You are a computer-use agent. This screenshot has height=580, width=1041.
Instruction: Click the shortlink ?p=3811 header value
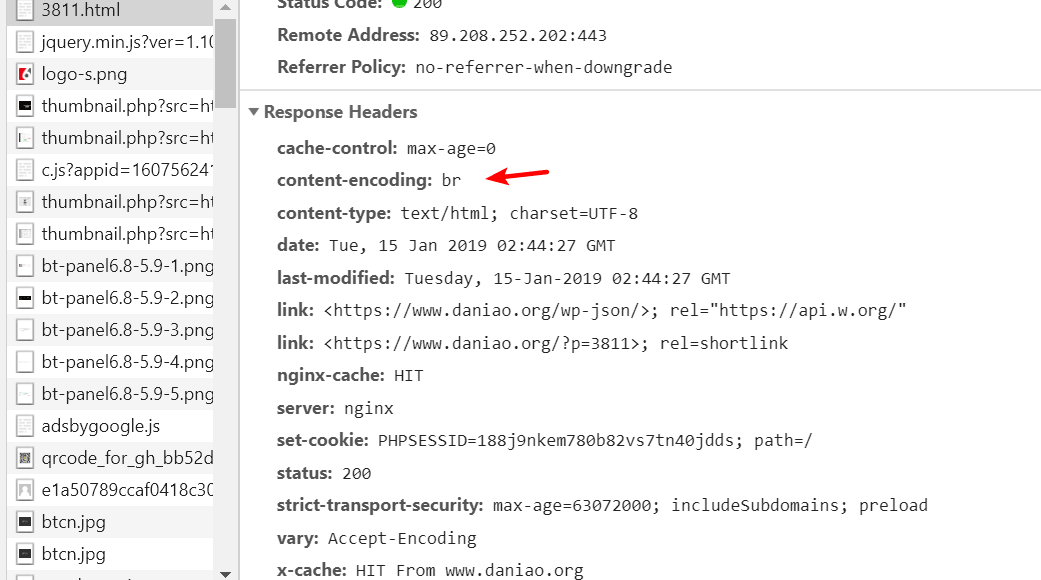click(556, 343)
